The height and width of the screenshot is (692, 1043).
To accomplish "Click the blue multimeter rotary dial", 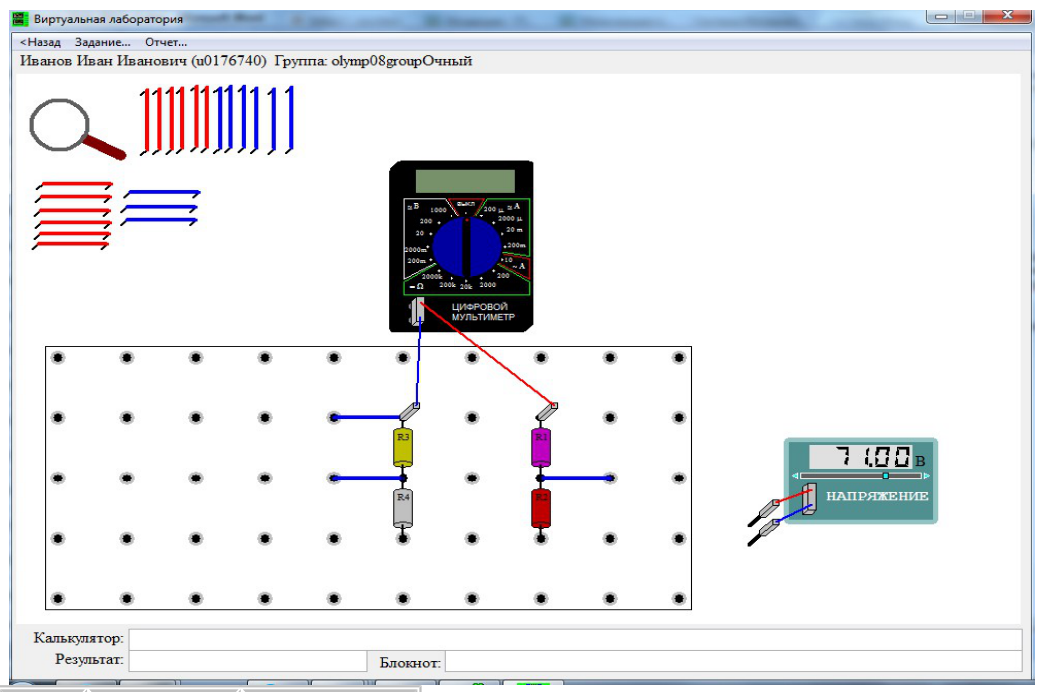I will [x=467, y=248].
